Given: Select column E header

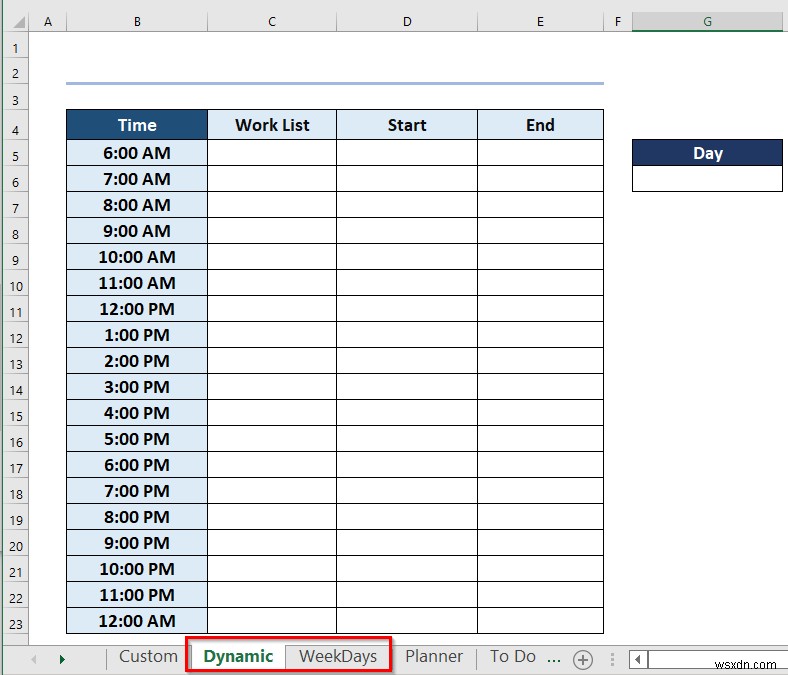Looking at the screenshot, I should tap(540, 22).
